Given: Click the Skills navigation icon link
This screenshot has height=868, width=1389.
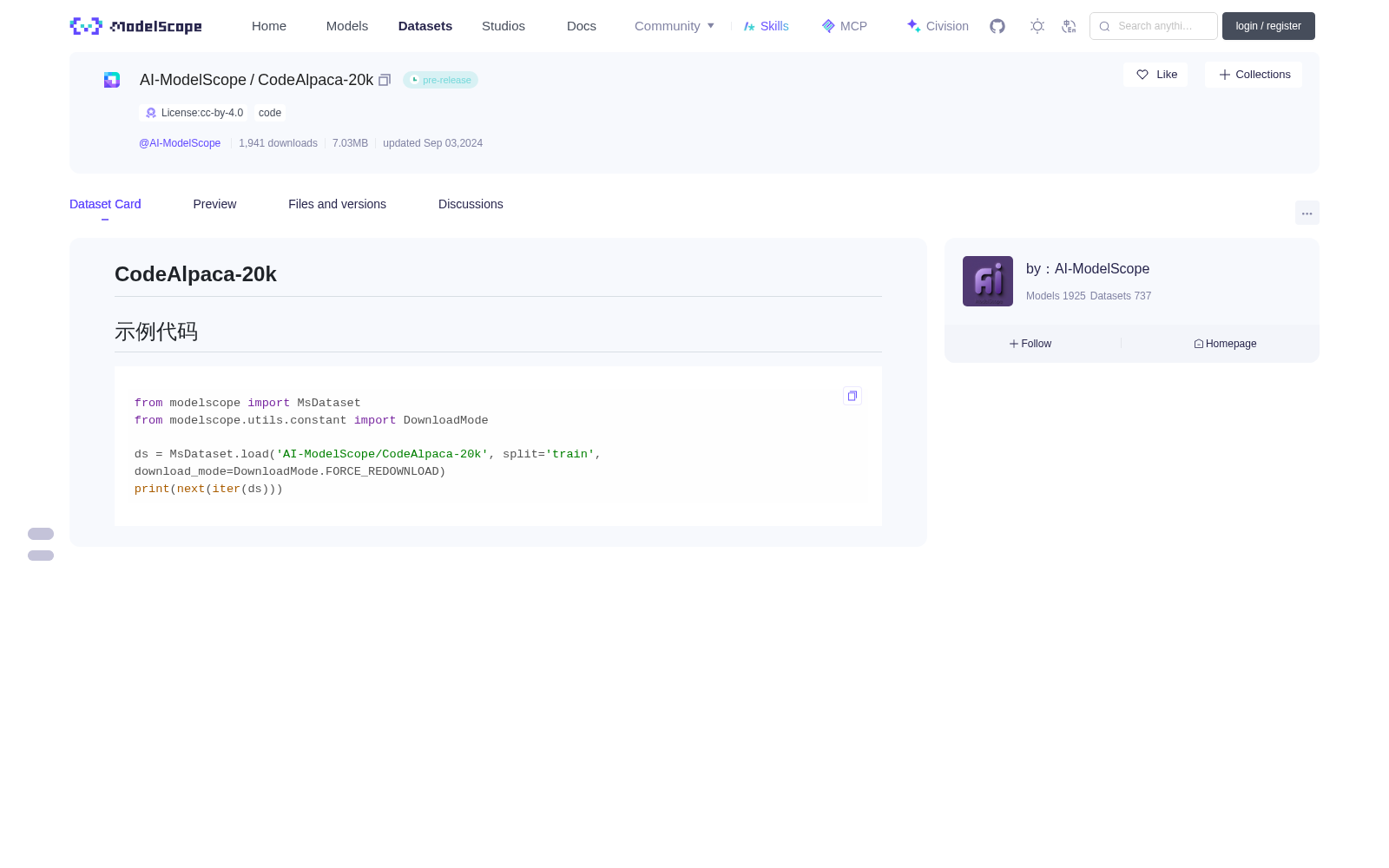Looking at the screenshot, I should tap(766, 26).
